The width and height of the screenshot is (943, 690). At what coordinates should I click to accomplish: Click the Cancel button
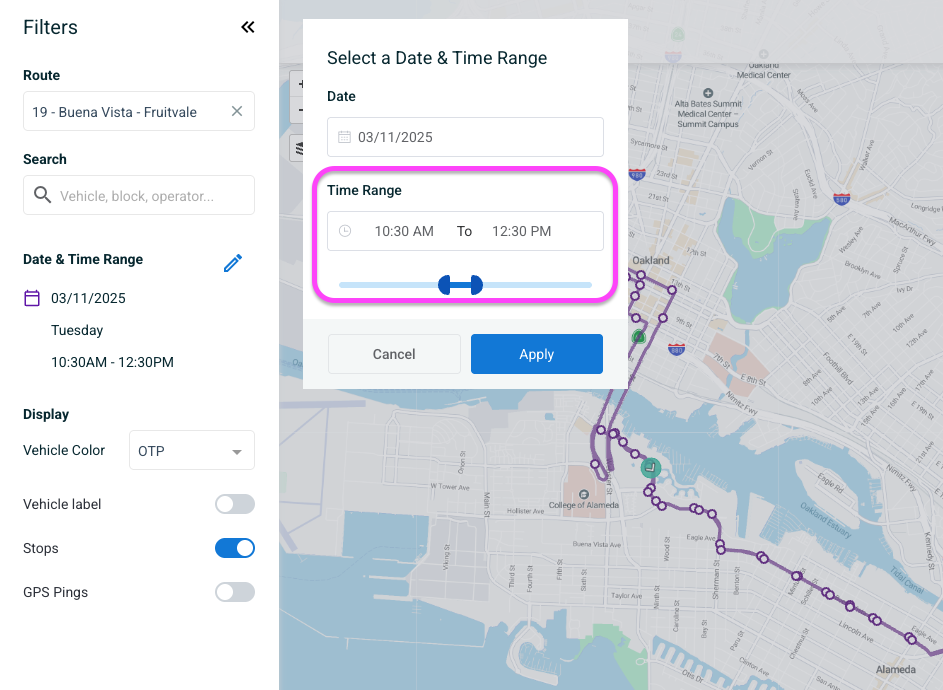tap(394, 354)
